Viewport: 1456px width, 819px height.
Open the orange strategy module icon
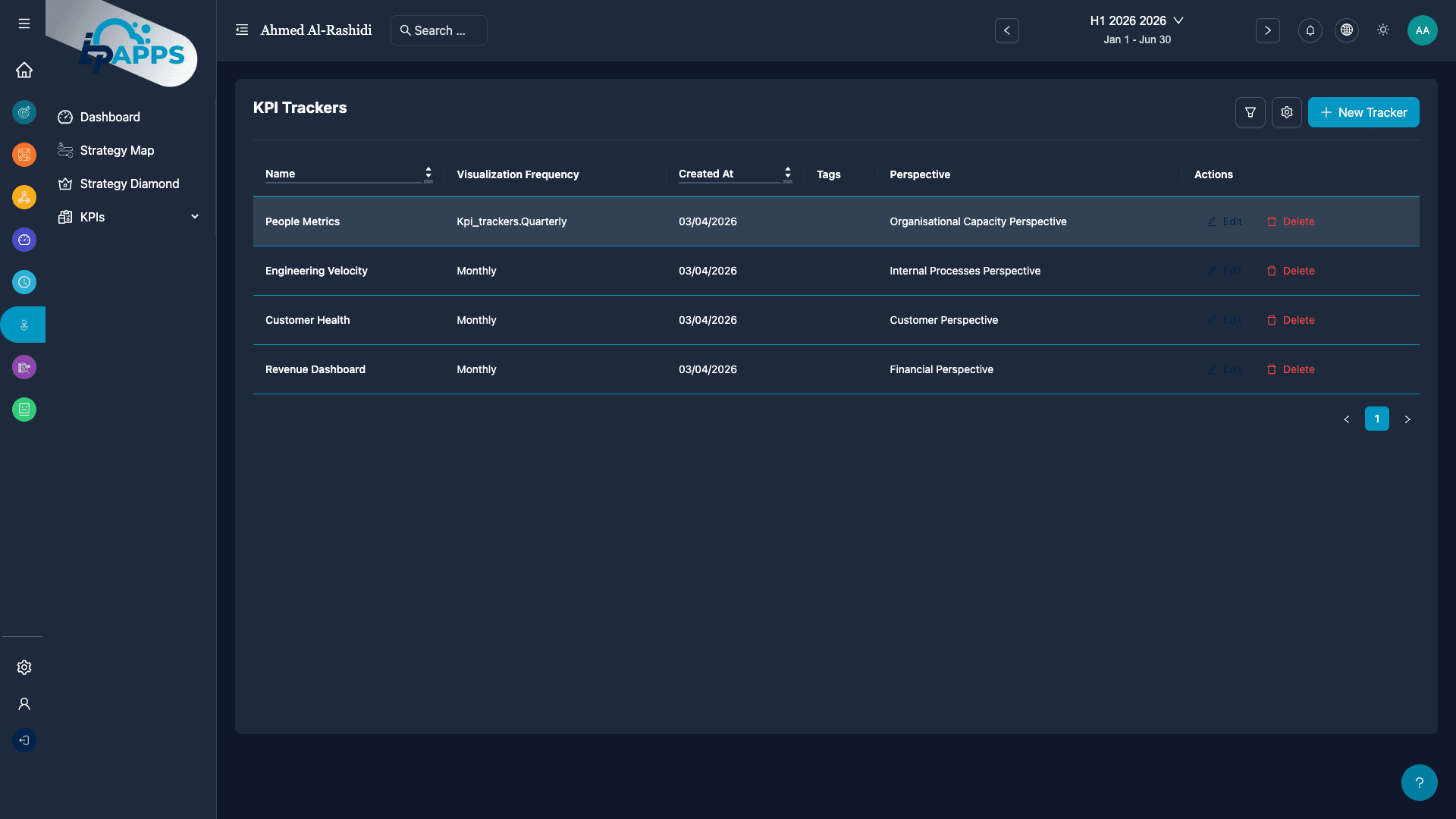(24, 155)
